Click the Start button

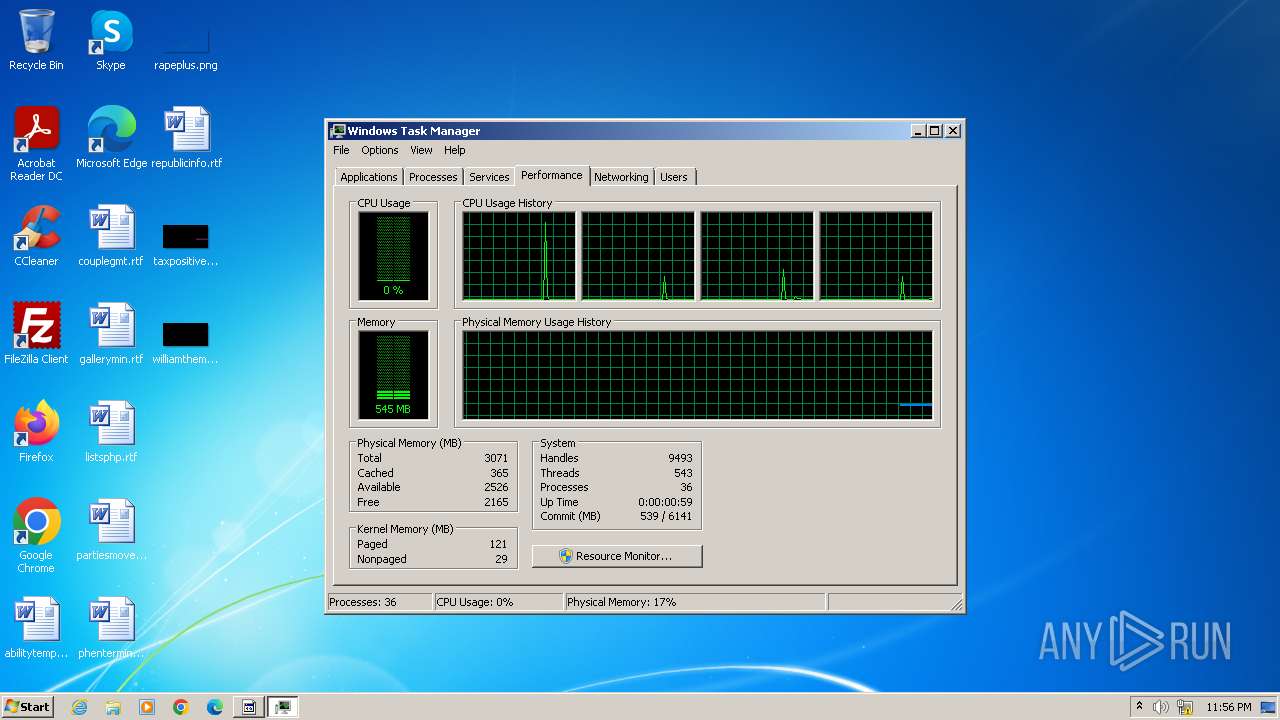tap(27, 707)
